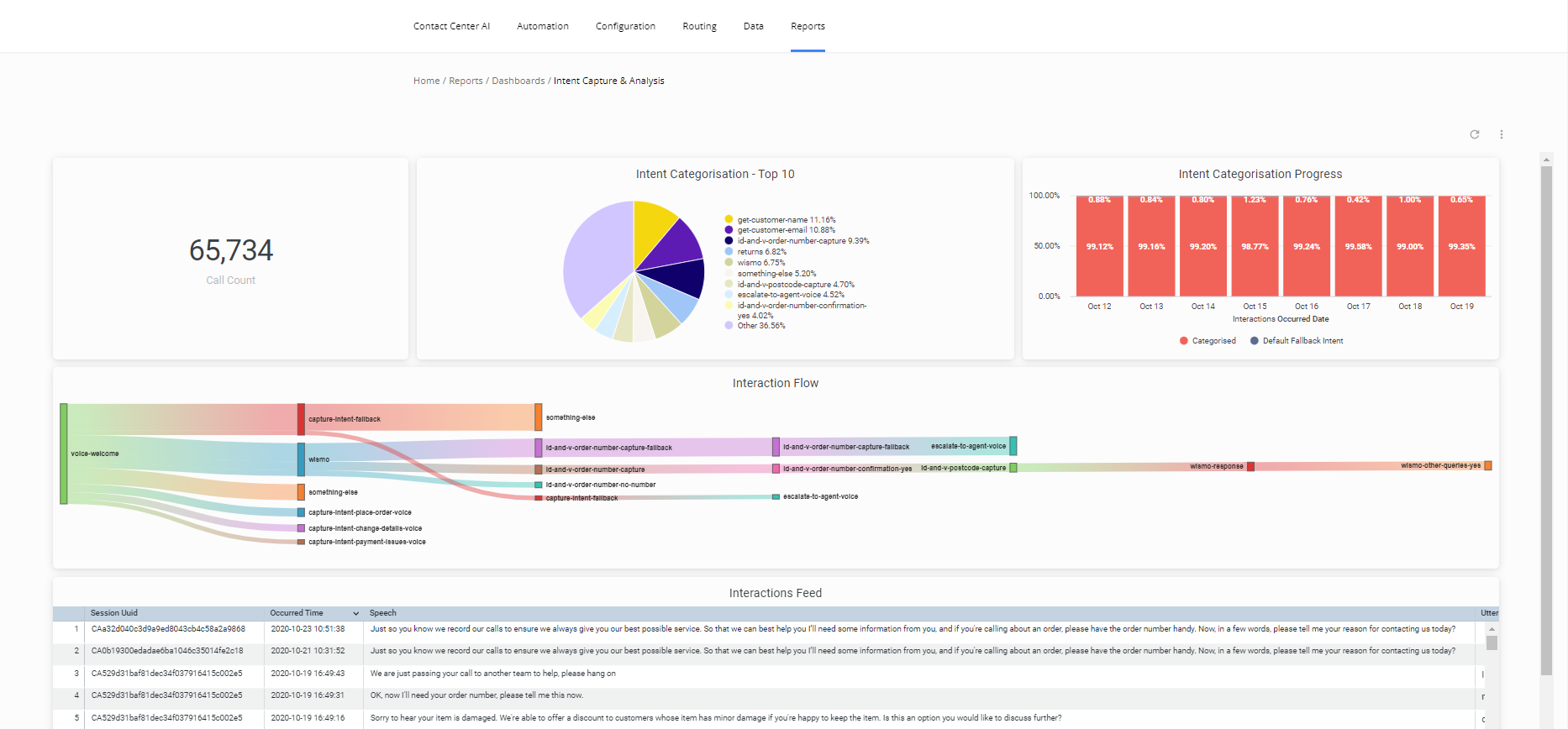Click timestamp 2020-10-19 16:49:43

click(308, 674)
